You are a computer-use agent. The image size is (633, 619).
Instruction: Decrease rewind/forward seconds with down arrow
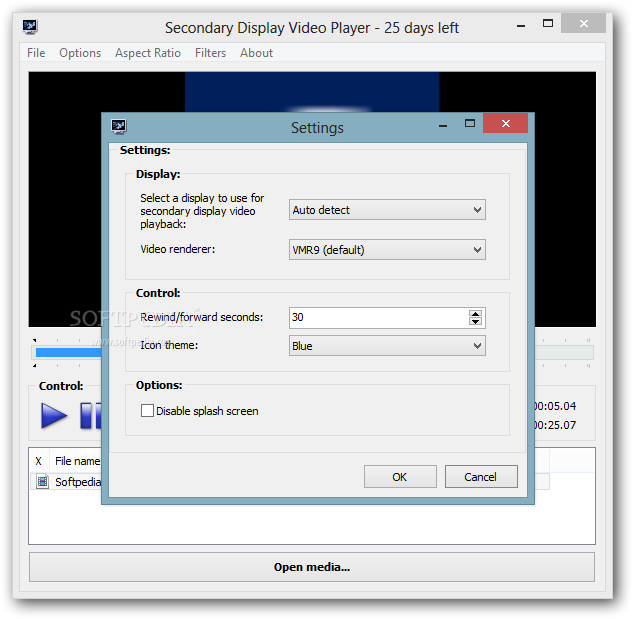[x=475, y=321]
